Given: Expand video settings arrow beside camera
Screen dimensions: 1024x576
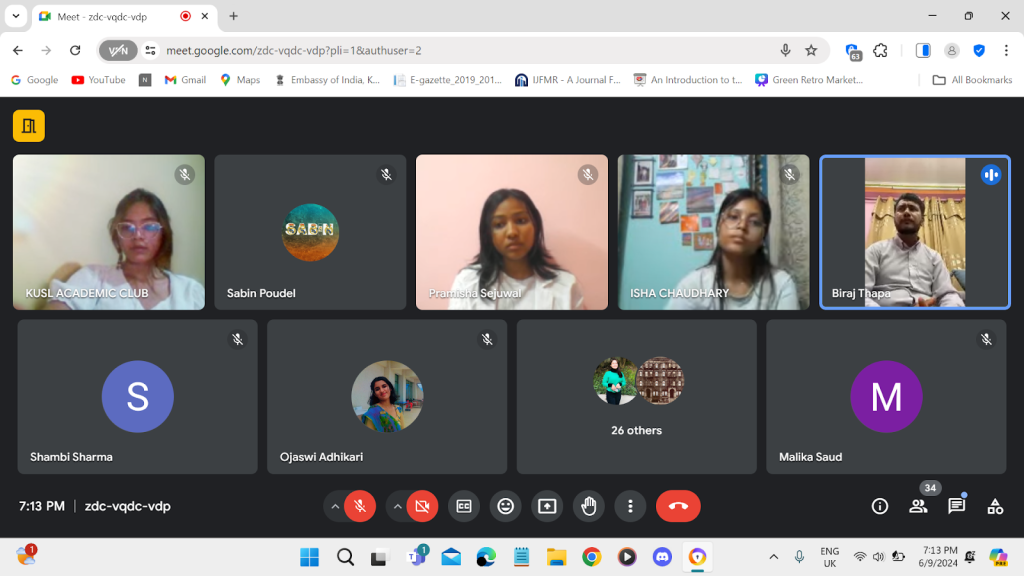Looking at the screenshot, I should [397, 506].
